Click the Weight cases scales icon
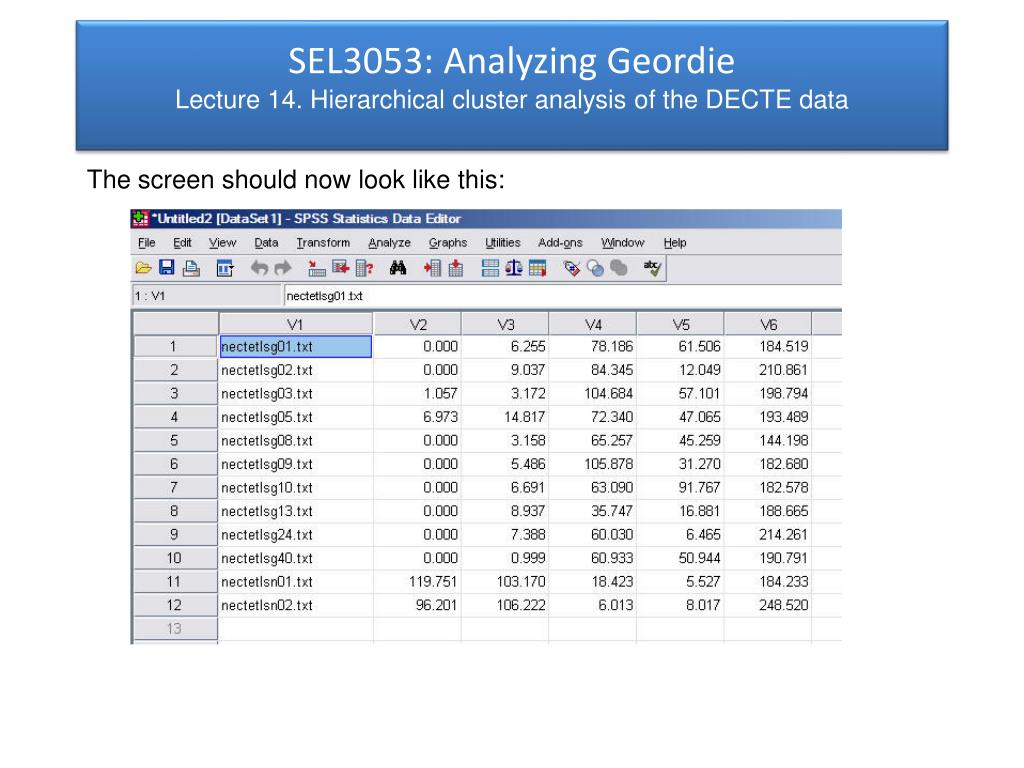 (x=514, y=268)
